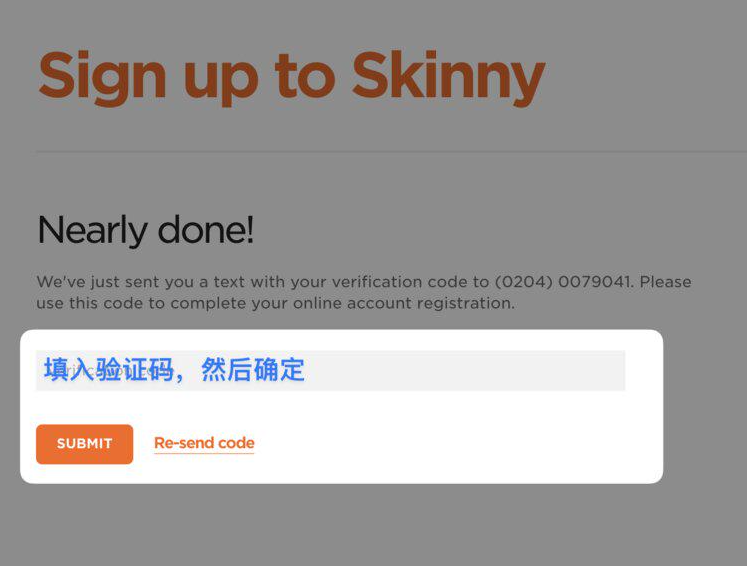Click the verification message's first line
747x566 pixels.
coord(364,282)
